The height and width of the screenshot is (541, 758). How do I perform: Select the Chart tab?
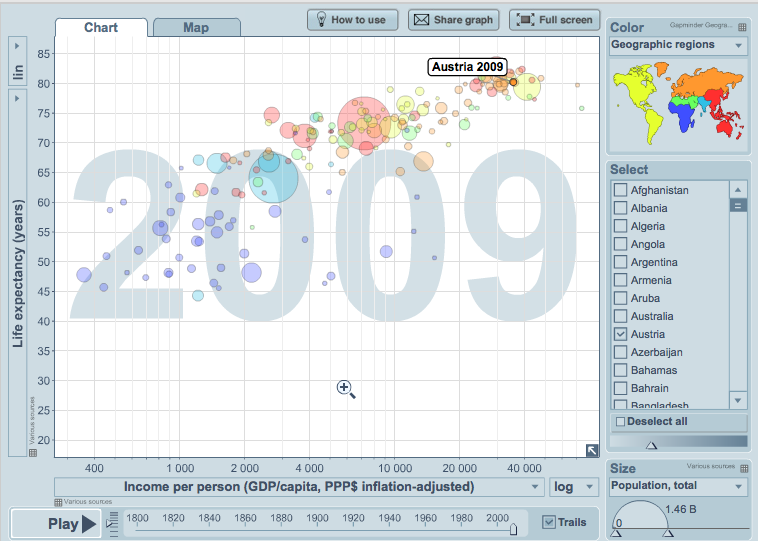pyautogui.click(x=103, y=27)
